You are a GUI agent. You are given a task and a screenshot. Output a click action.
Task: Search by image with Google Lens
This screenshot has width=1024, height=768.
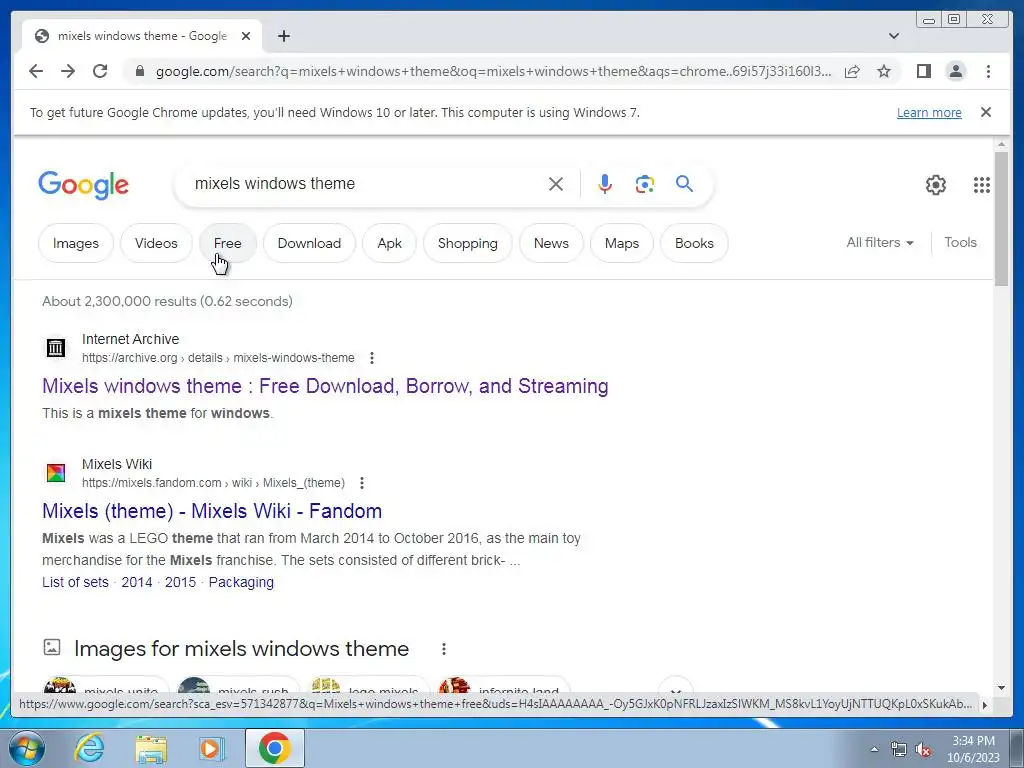(645, 184)
